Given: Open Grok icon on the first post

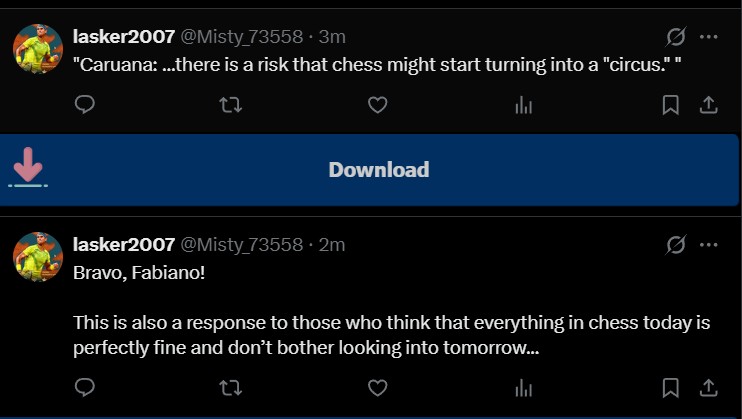Looking at the screenshot, I should 676,37.
